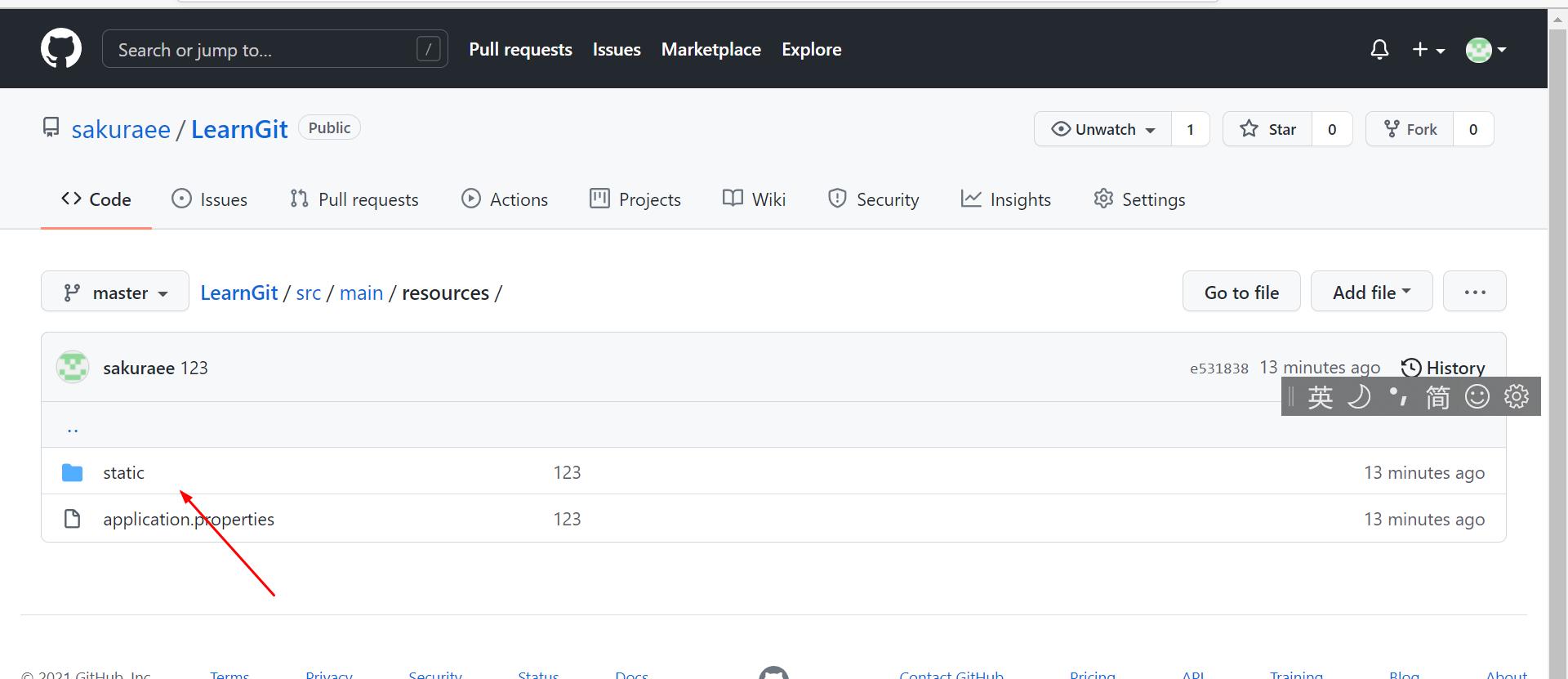Click the GitHub Octocat logo
The width and height of the screenshot is (1568, 679).
coord(61,48)
